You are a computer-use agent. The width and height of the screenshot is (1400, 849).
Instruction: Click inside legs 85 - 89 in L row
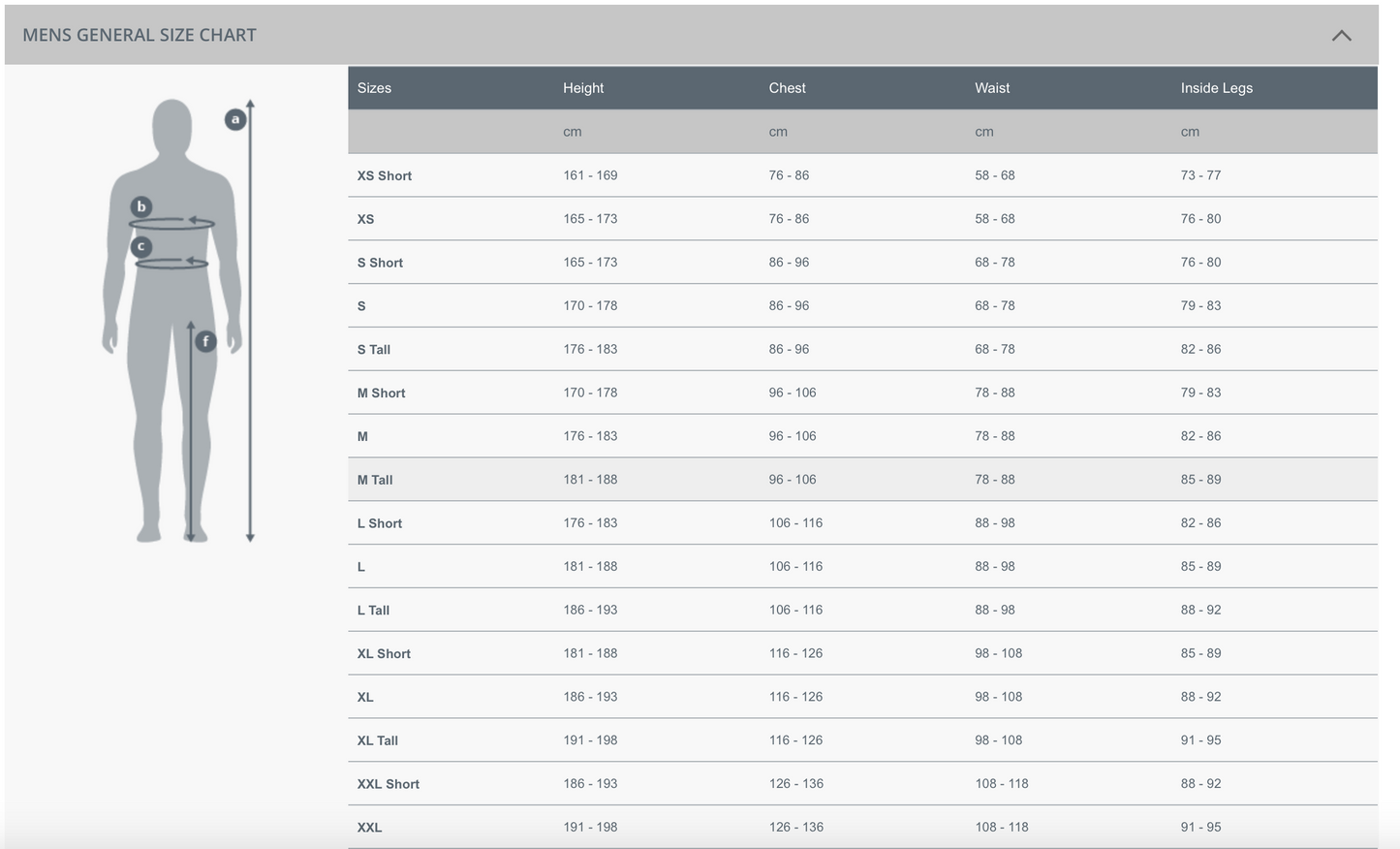pos(1200,567)
